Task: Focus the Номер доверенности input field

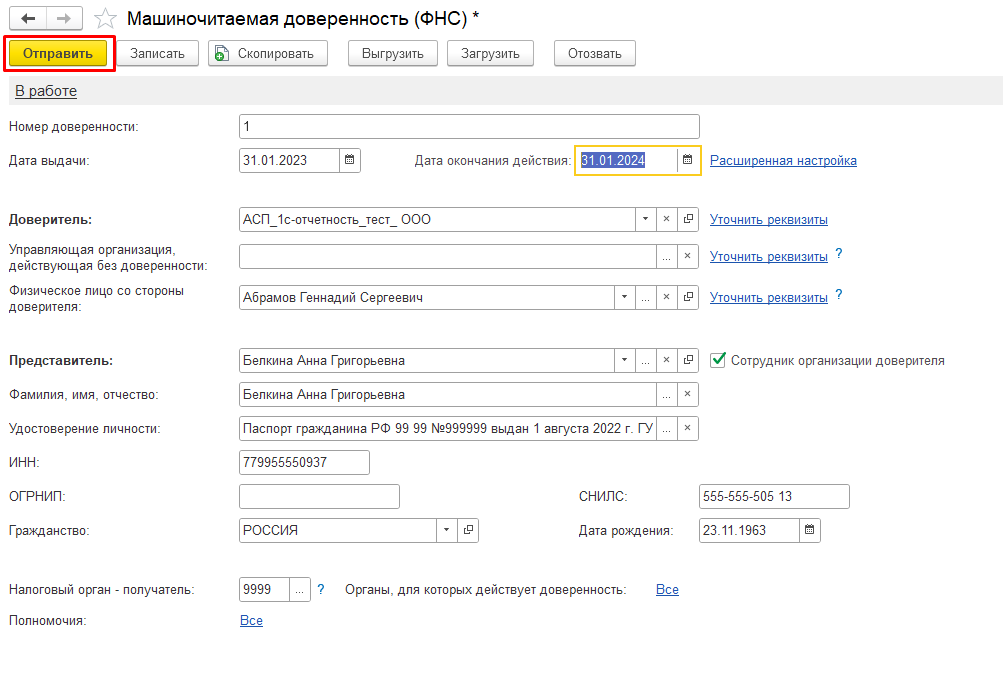Action: (x=470, y=126)
